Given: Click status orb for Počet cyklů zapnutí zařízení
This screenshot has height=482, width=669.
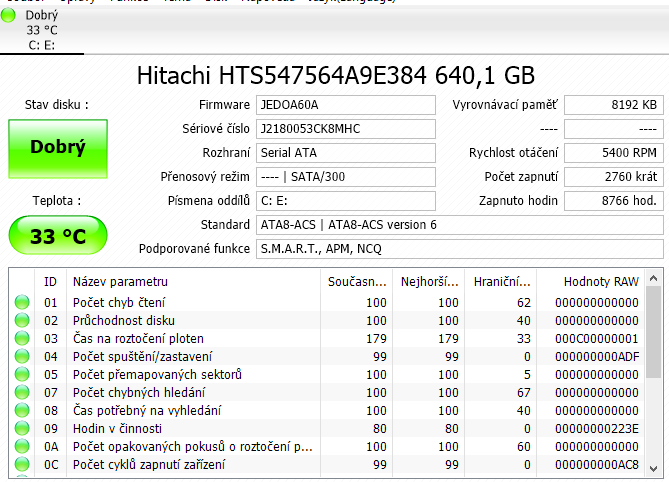Looking at the screenshot, I should (22, 464).
